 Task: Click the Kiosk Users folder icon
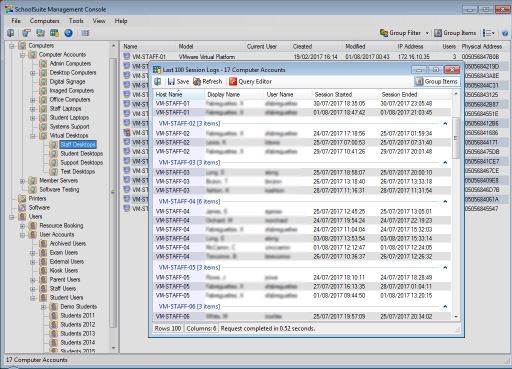[x=43, y=271]
